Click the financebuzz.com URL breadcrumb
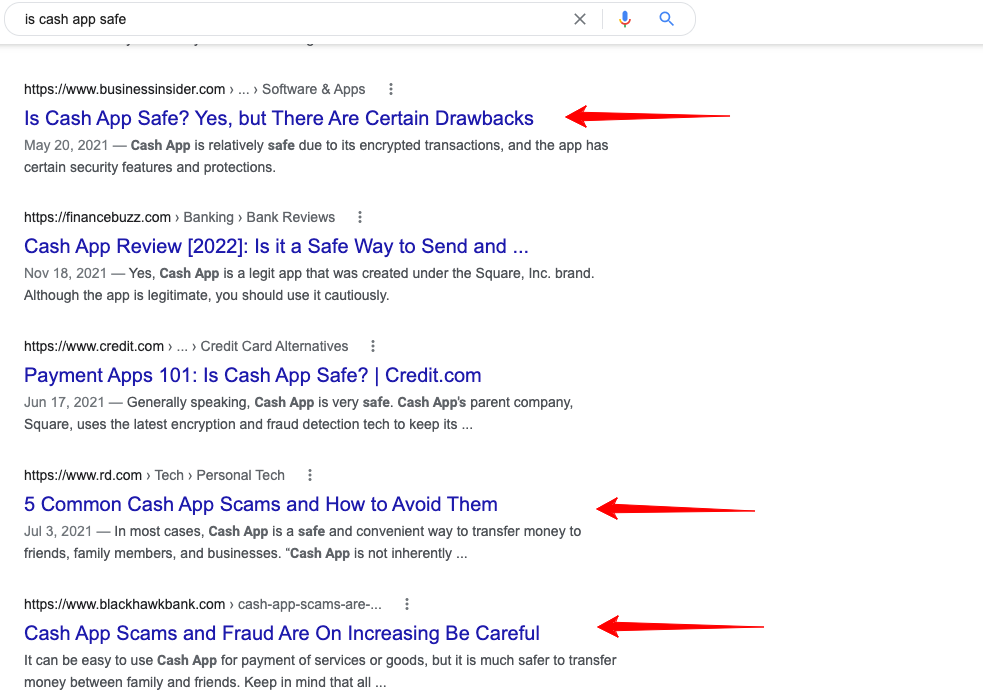 98,217
